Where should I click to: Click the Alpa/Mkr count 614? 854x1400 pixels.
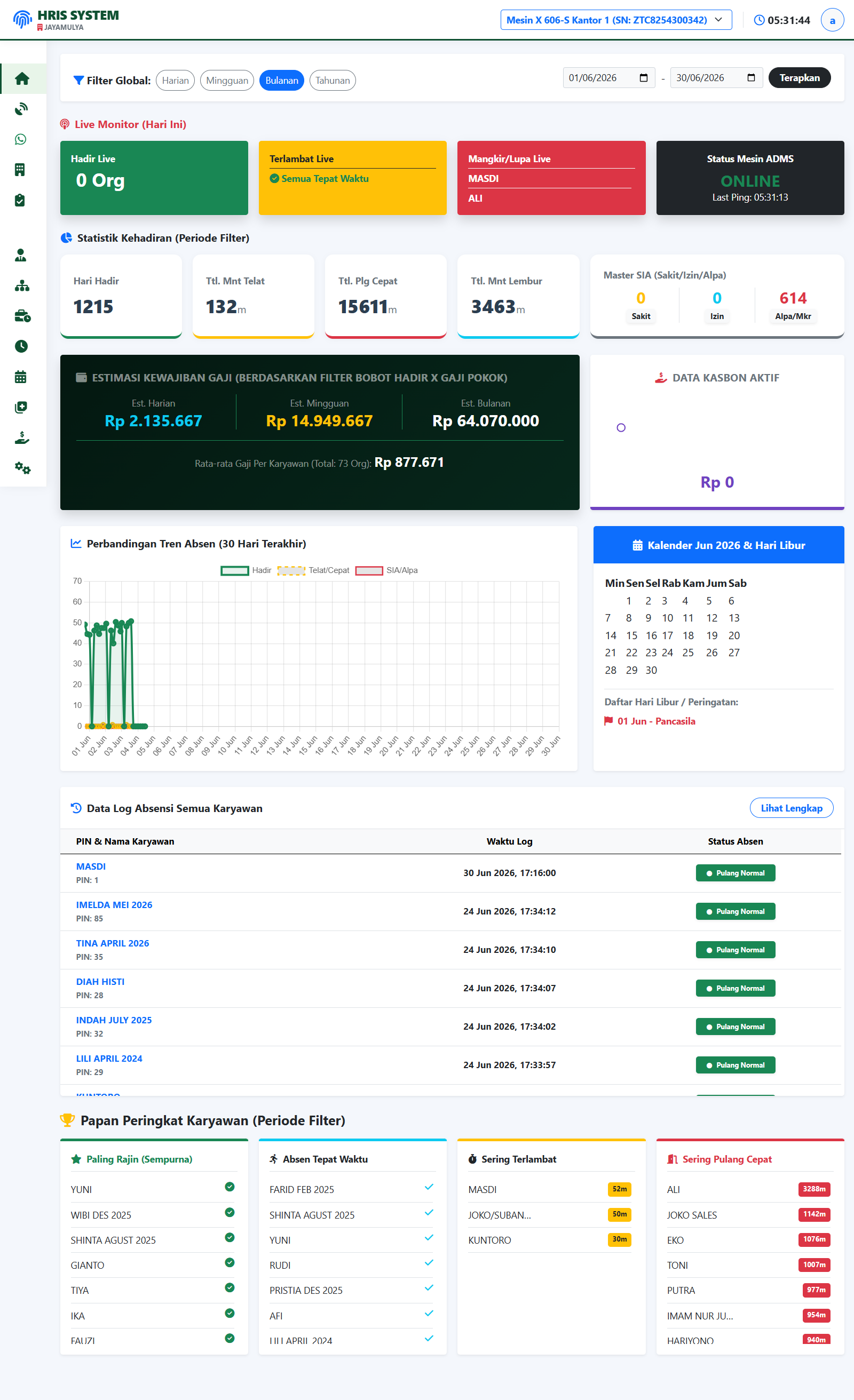(x=793, y=298)
